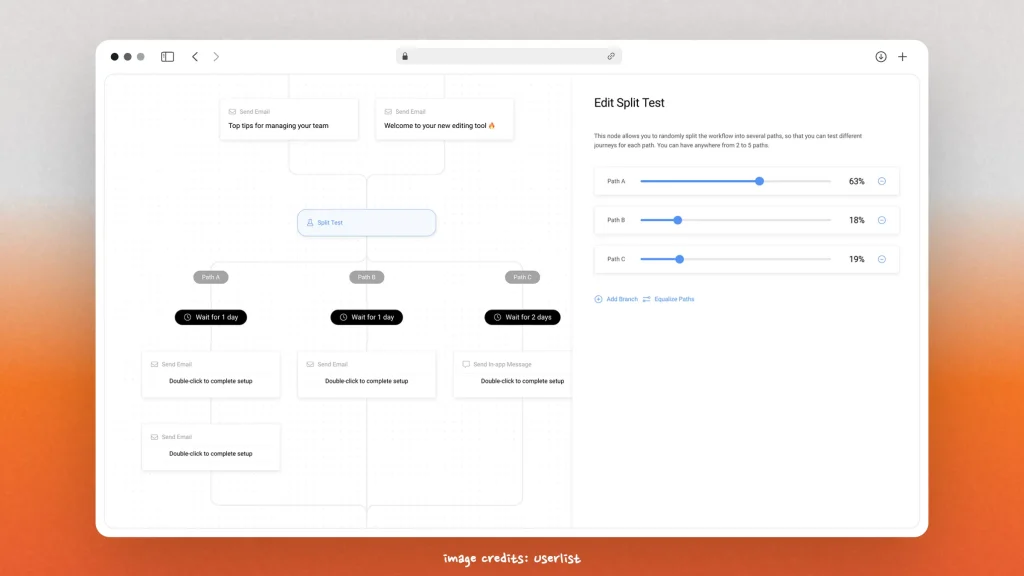Remove Path C using its minus icon
The width and height of the screenshot is (1024, 576).
[x=881, y=258]
